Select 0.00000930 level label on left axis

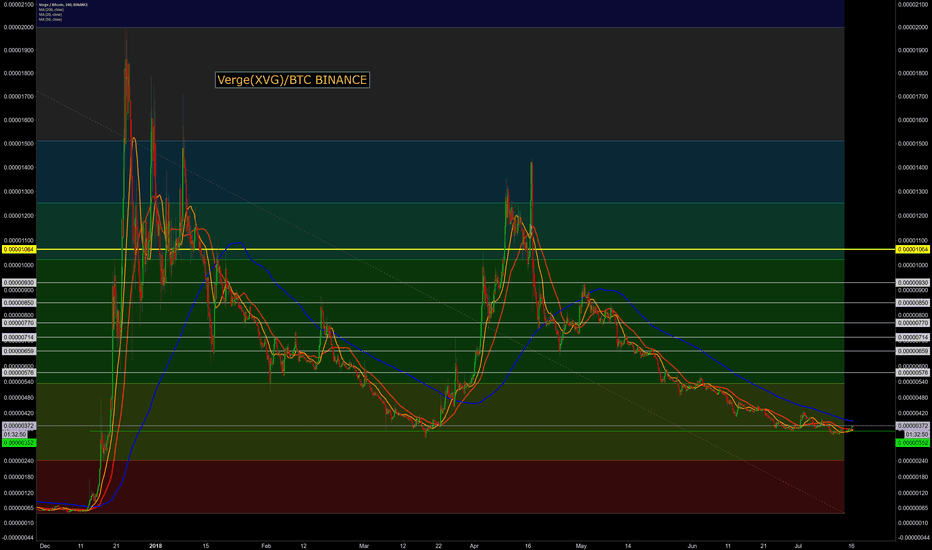click(19, 283)
